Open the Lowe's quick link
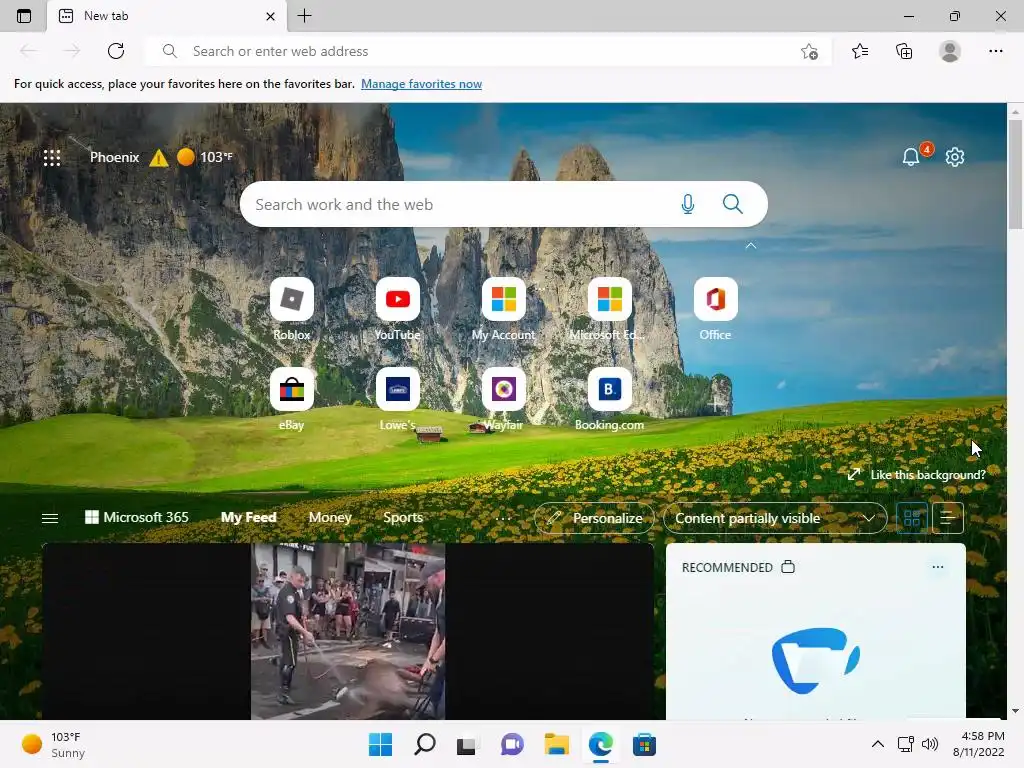The width and height of the screenshot is (1024, 768). [398, 399]
